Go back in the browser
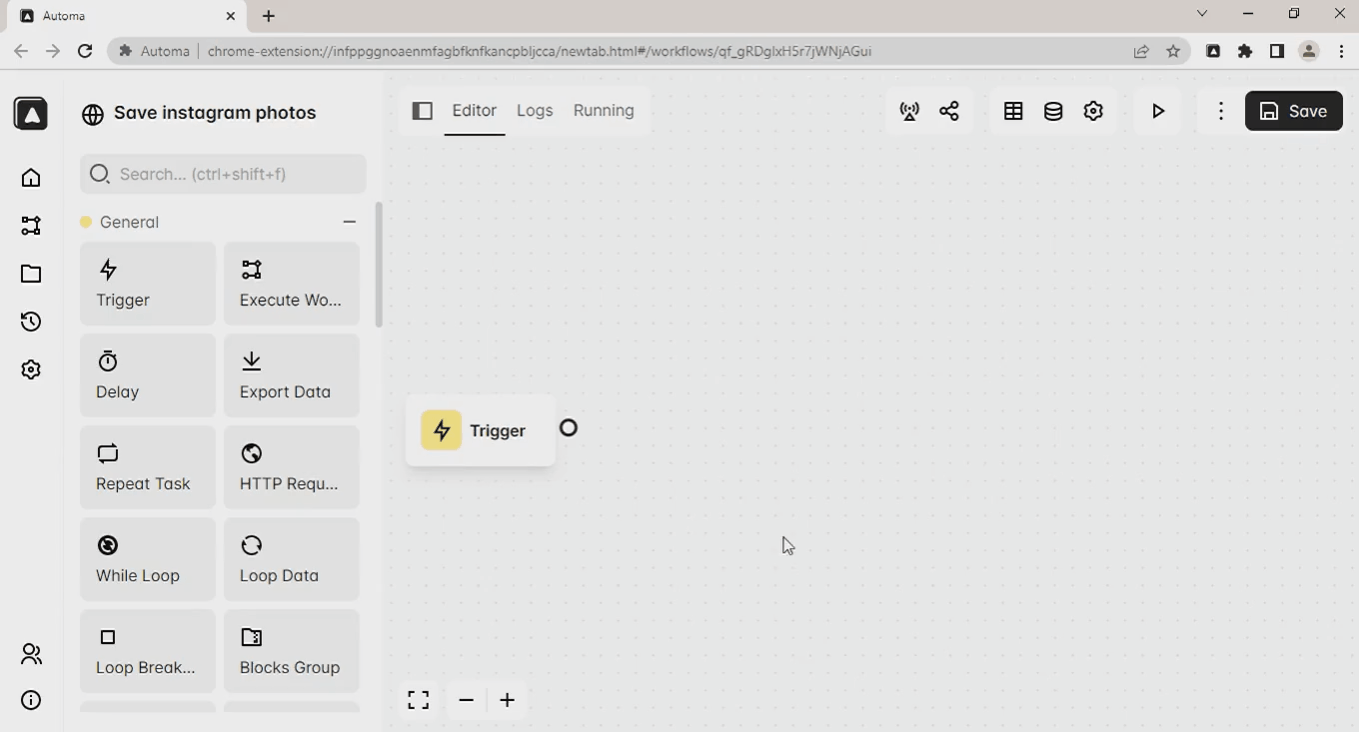The image size is (1359, 732). 21,51
